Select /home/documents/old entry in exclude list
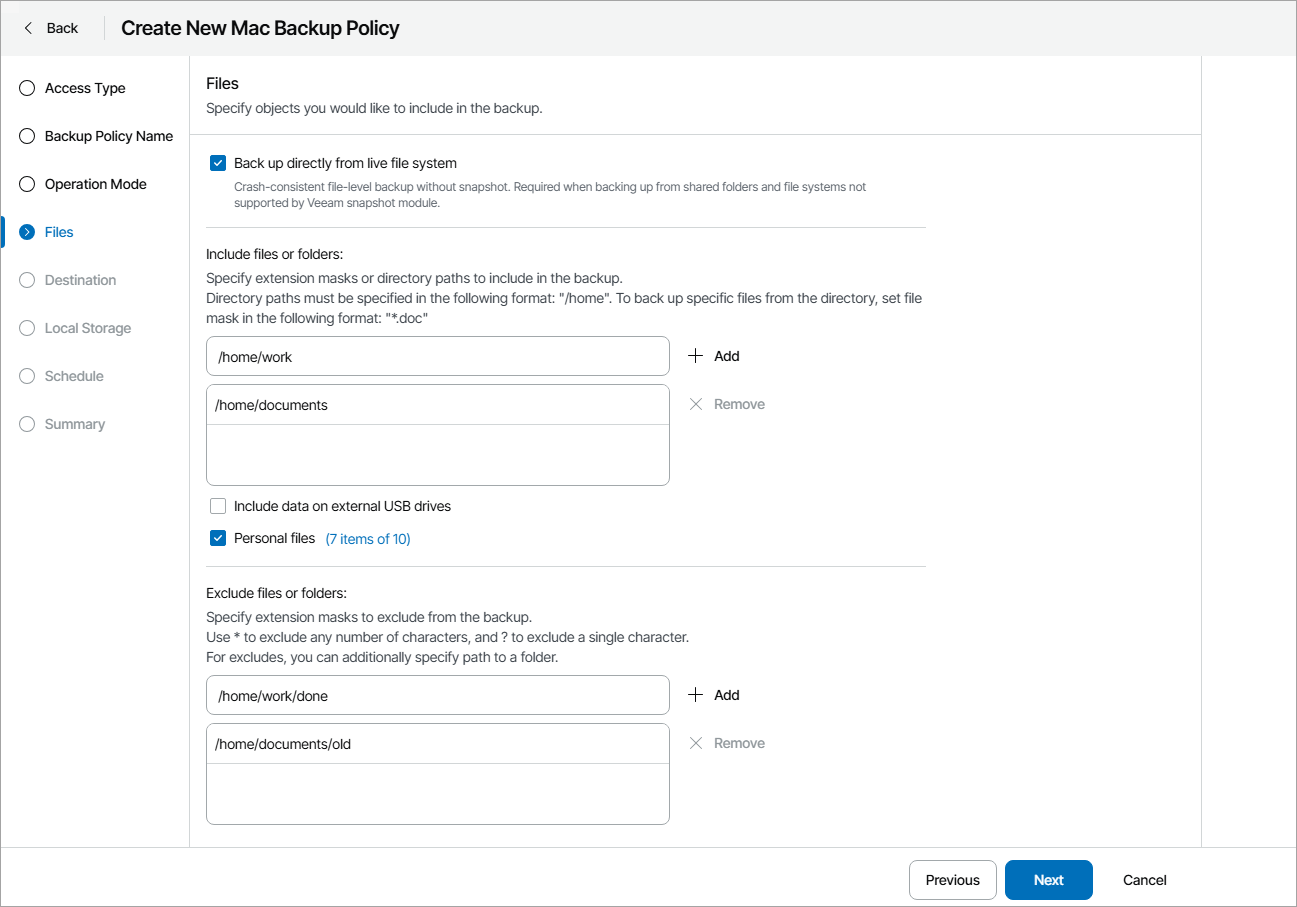 437,744
